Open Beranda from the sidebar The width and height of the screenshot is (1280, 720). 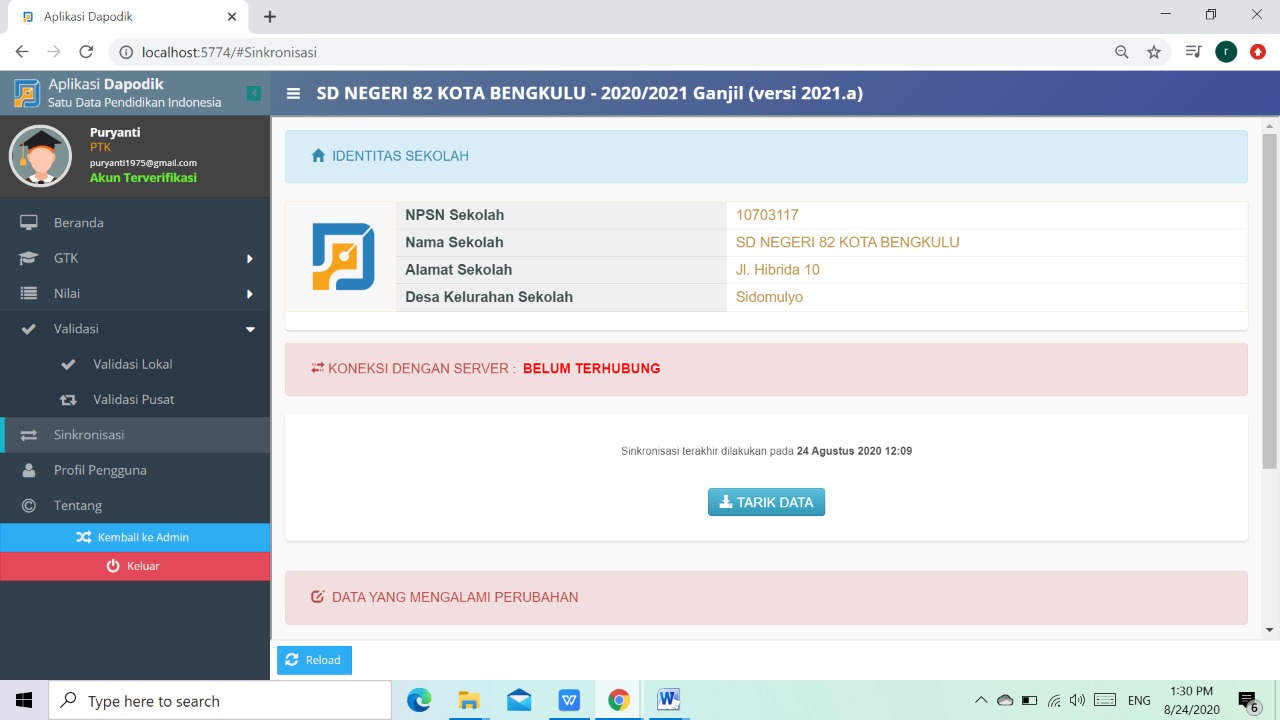point(135,222)
